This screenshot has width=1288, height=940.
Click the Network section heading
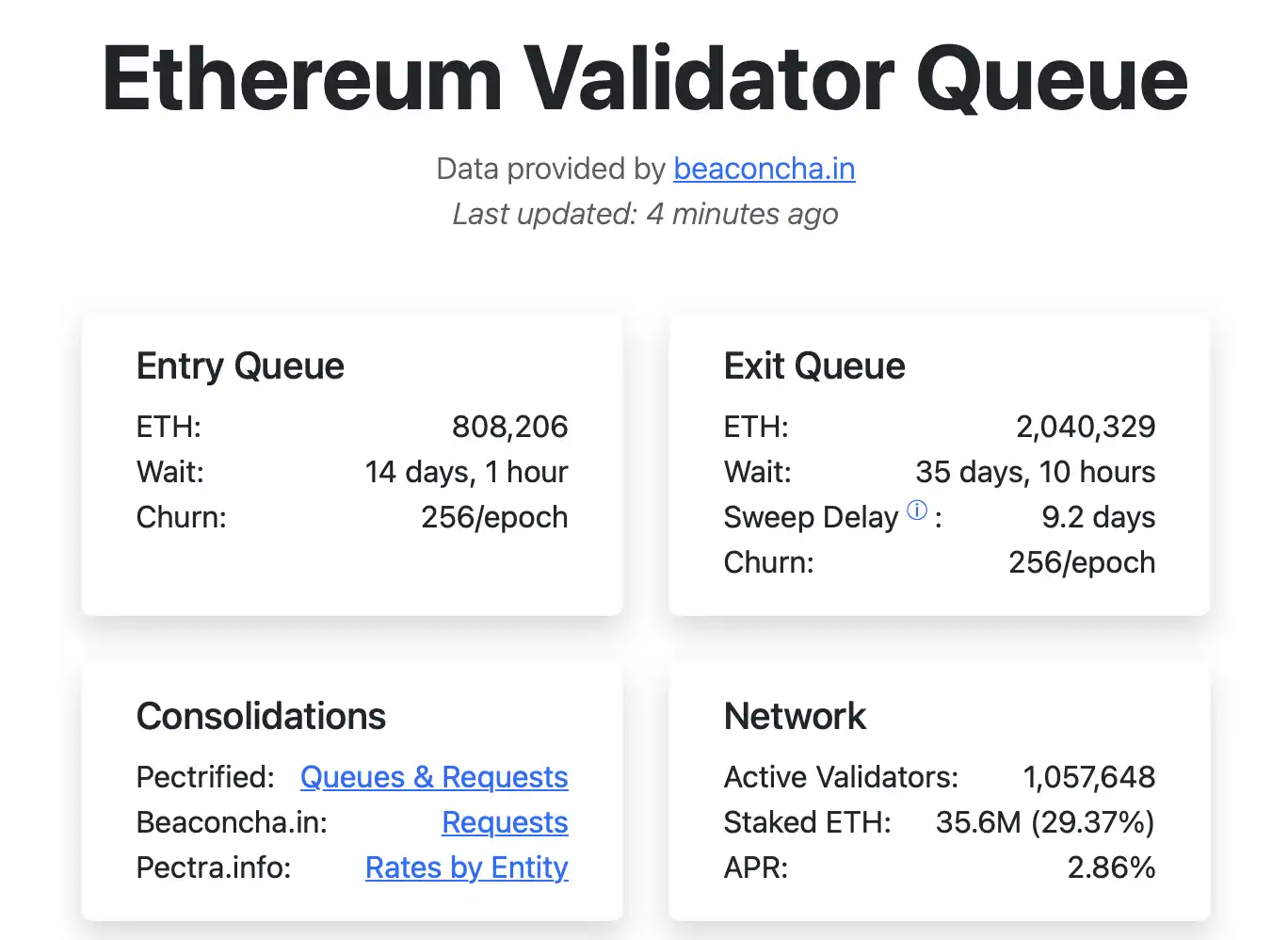(x=795, y=716)
